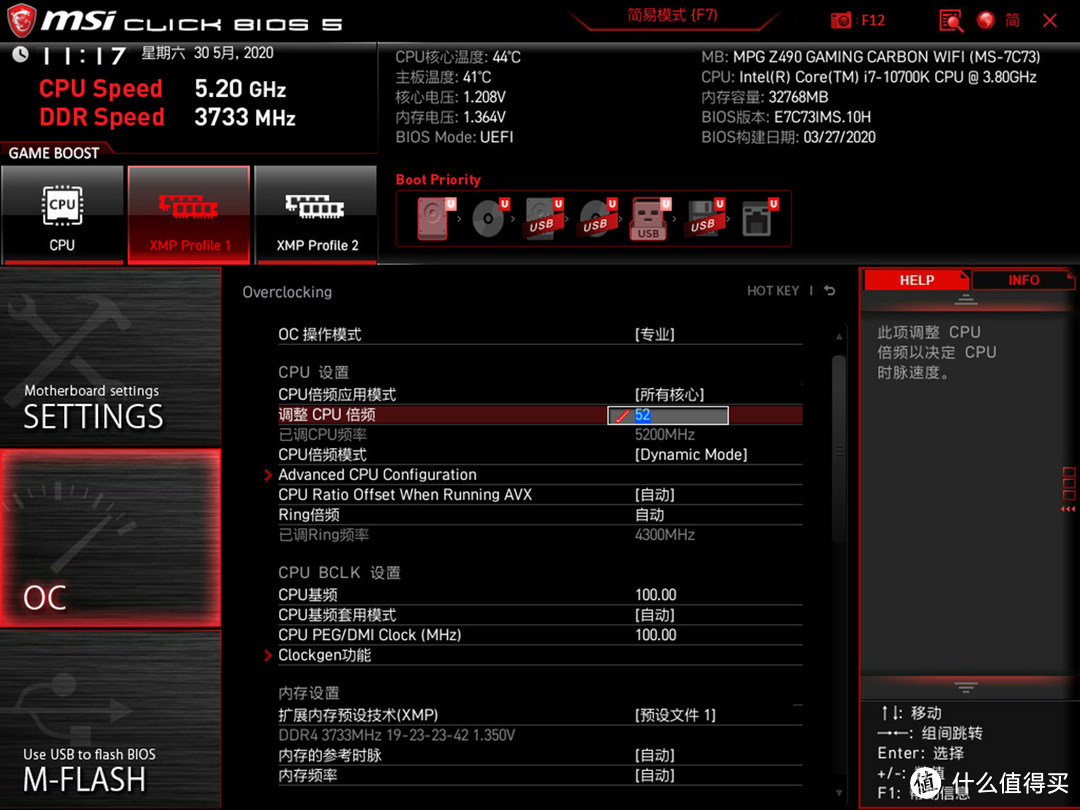This screenshot has width=1080, height=810.
Task: Click the MSI dragon shield logo
Action: point(21,21)
